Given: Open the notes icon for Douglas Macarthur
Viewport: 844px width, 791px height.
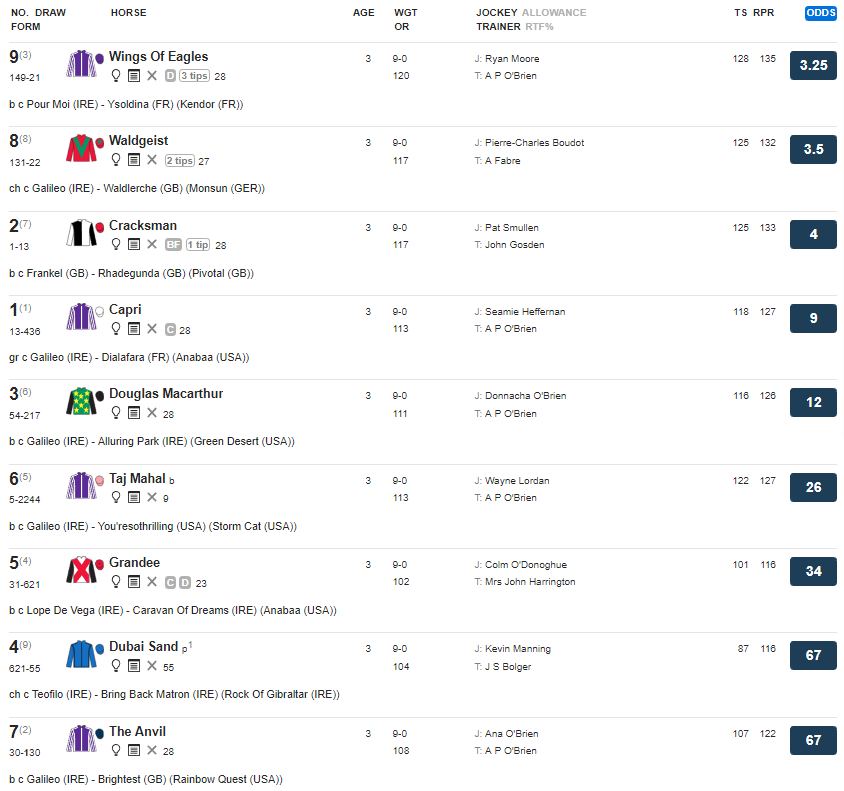Looking at the screenshot, I should (134, 413).
